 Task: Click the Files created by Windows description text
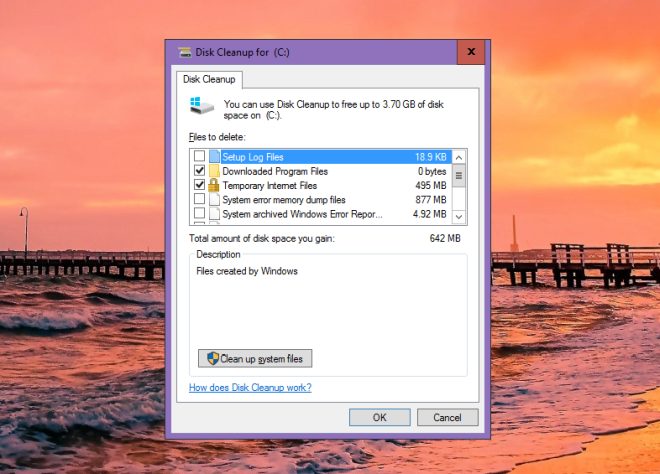tap(247, 271)
